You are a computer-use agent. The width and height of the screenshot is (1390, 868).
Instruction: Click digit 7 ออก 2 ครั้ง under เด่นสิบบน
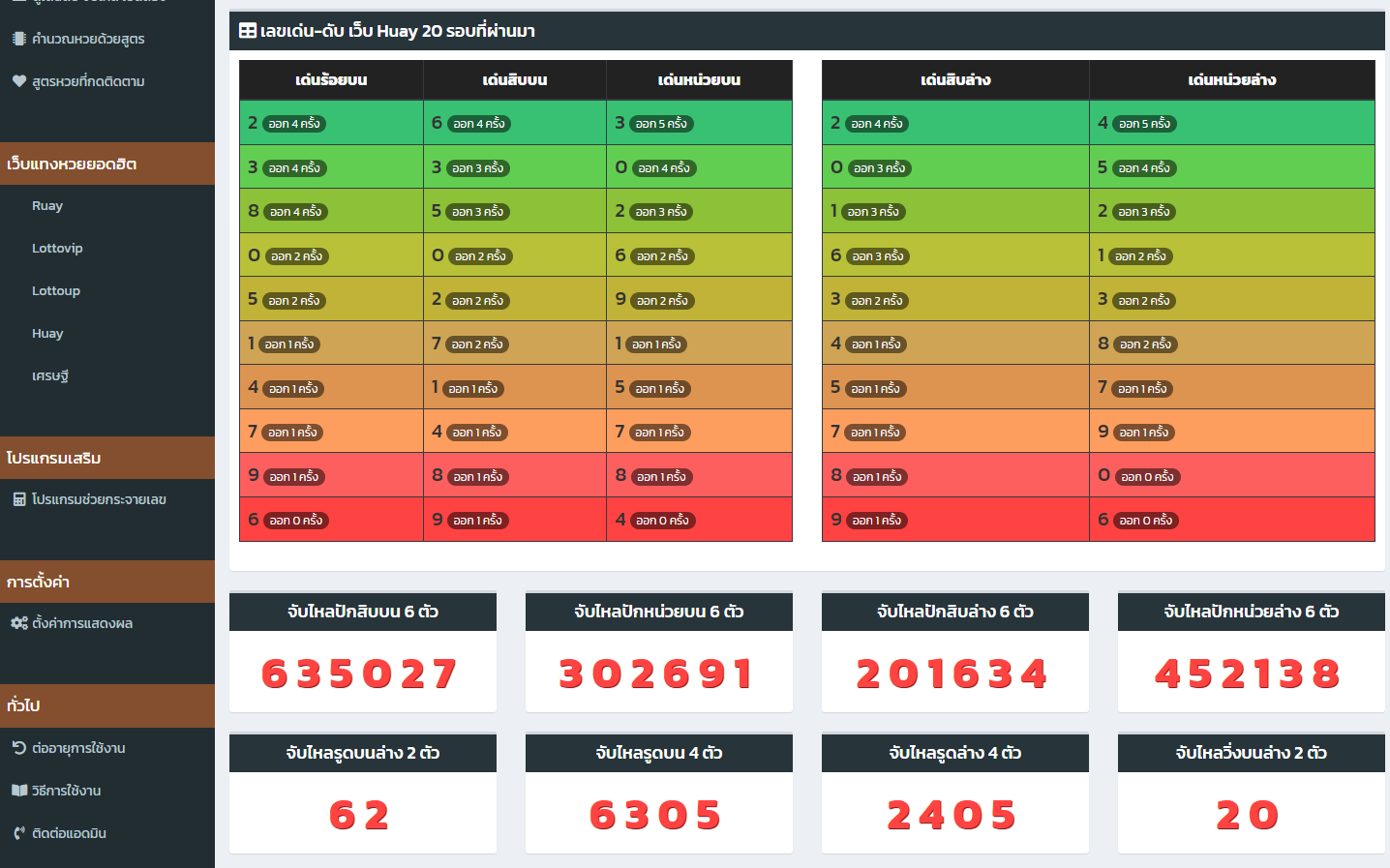[x=515, y=344]
